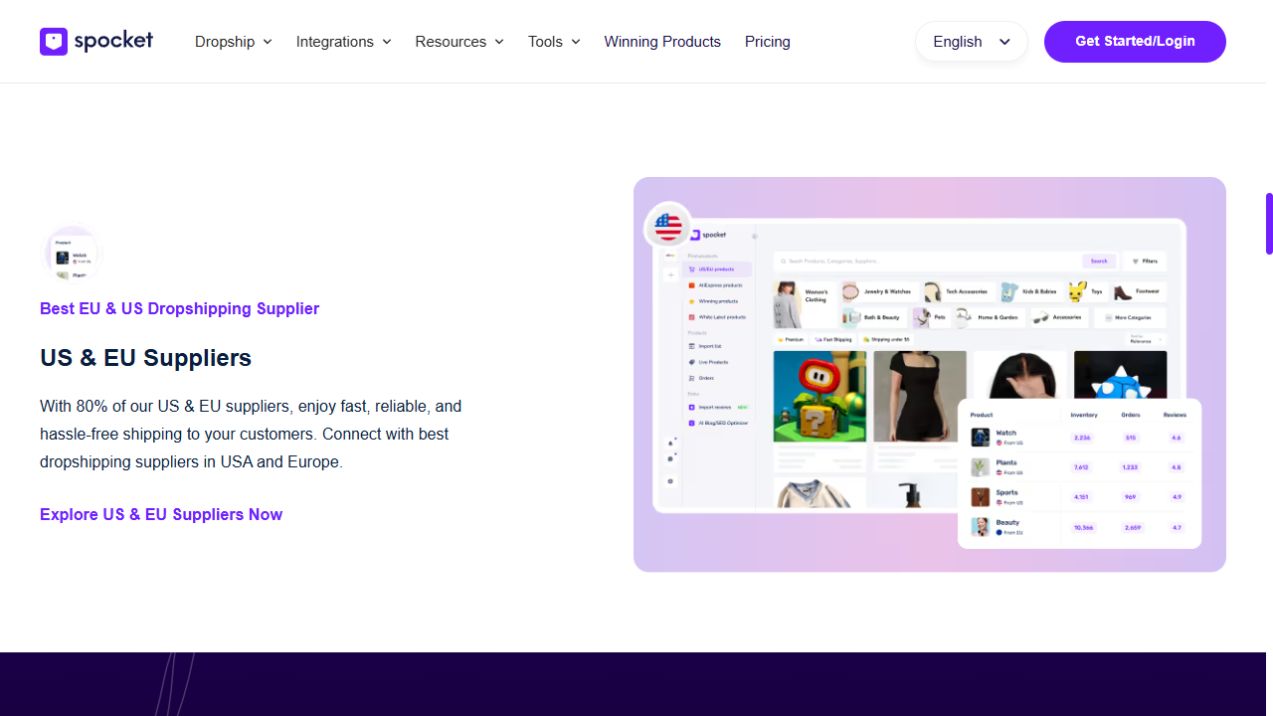
Task: Expand the Integrations menu
Action: click(x=343, y=42)
